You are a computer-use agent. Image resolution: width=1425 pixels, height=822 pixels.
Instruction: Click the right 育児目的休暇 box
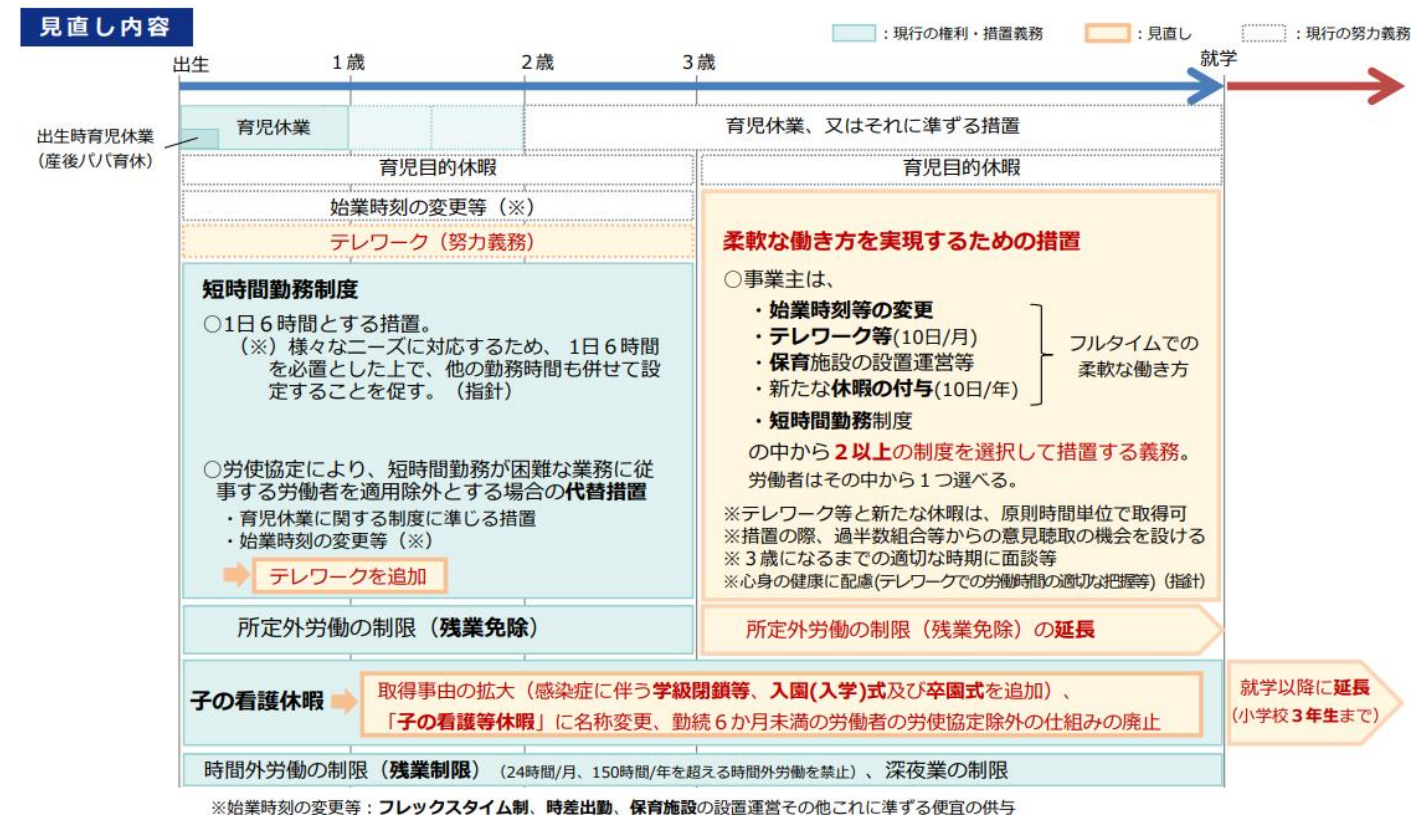pyautogui.click(x=961, y=169)
